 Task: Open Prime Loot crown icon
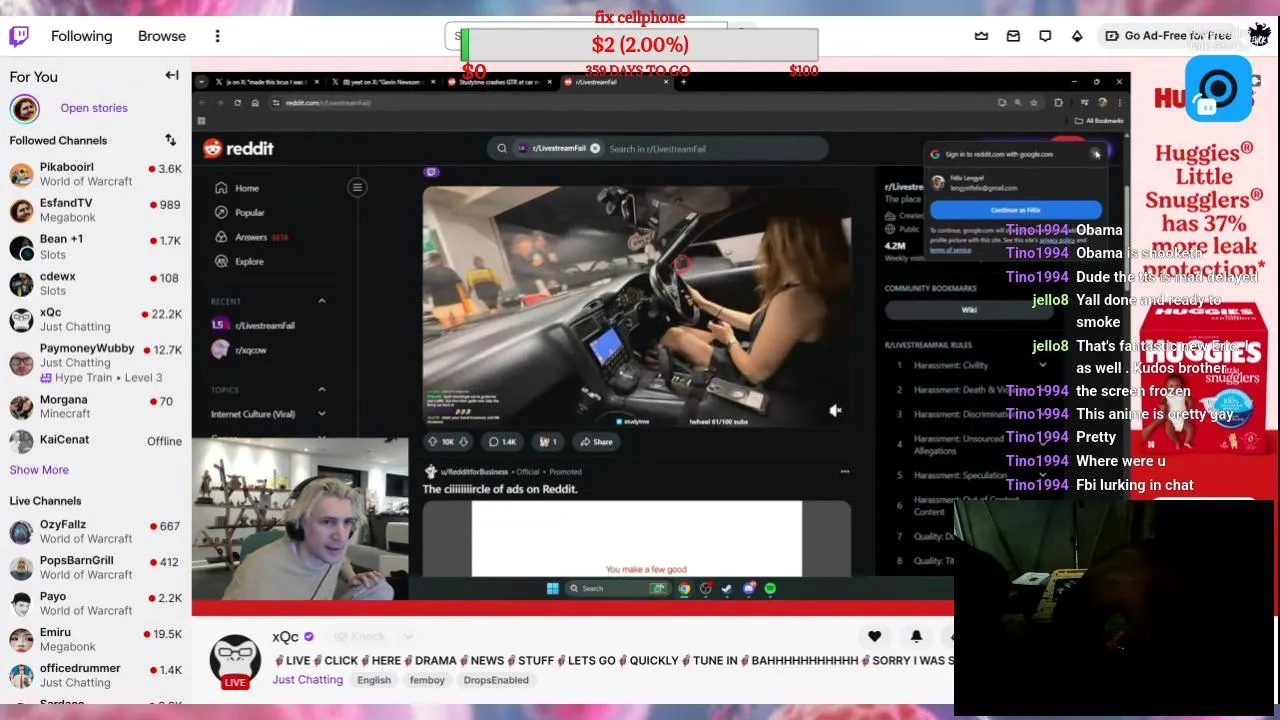pos(981,36)
